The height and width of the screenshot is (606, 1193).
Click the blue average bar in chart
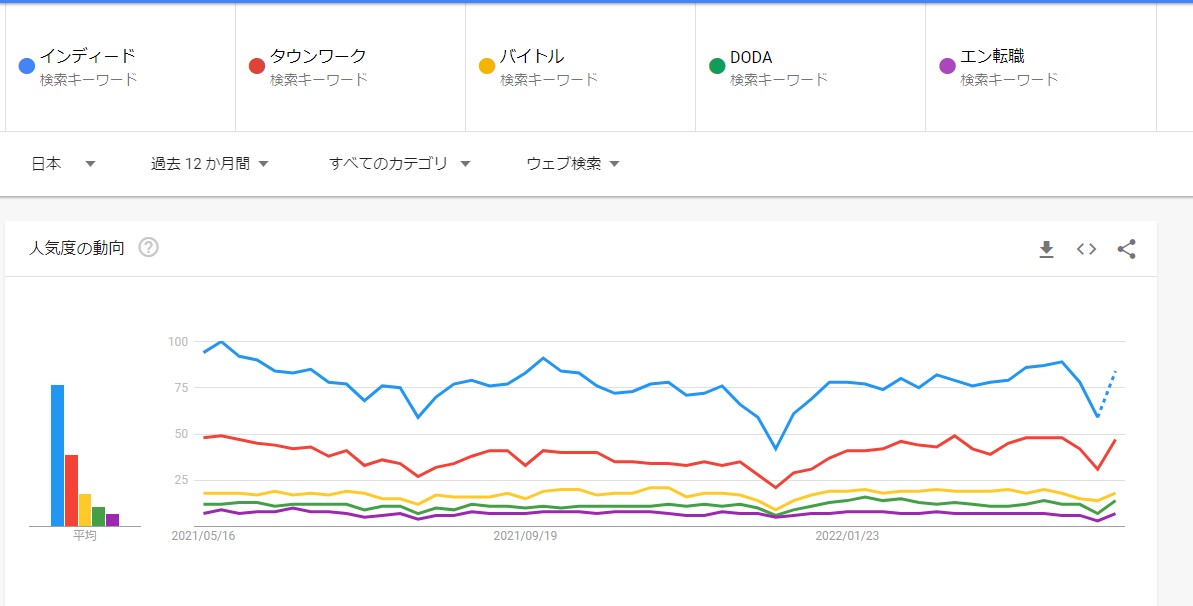[x=57, y=455]
